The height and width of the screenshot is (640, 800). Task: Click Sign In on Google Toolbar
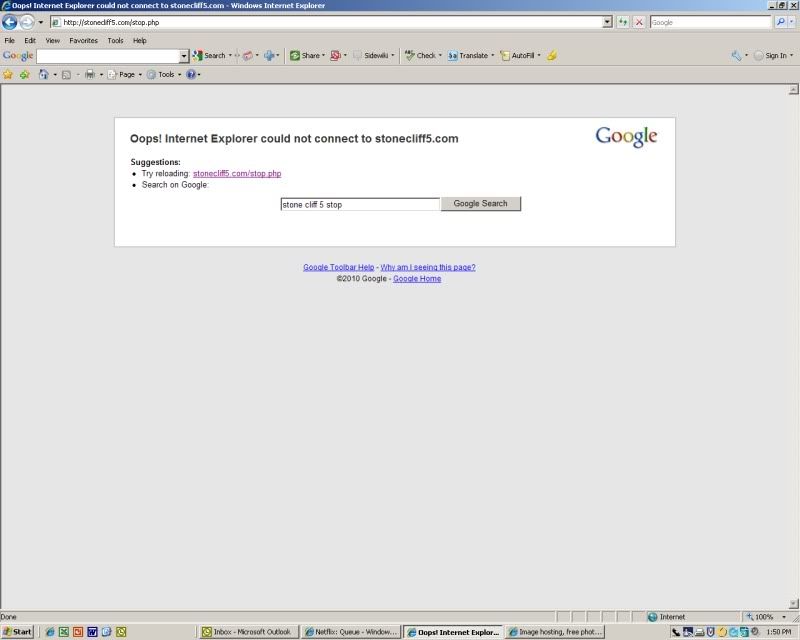771,56
